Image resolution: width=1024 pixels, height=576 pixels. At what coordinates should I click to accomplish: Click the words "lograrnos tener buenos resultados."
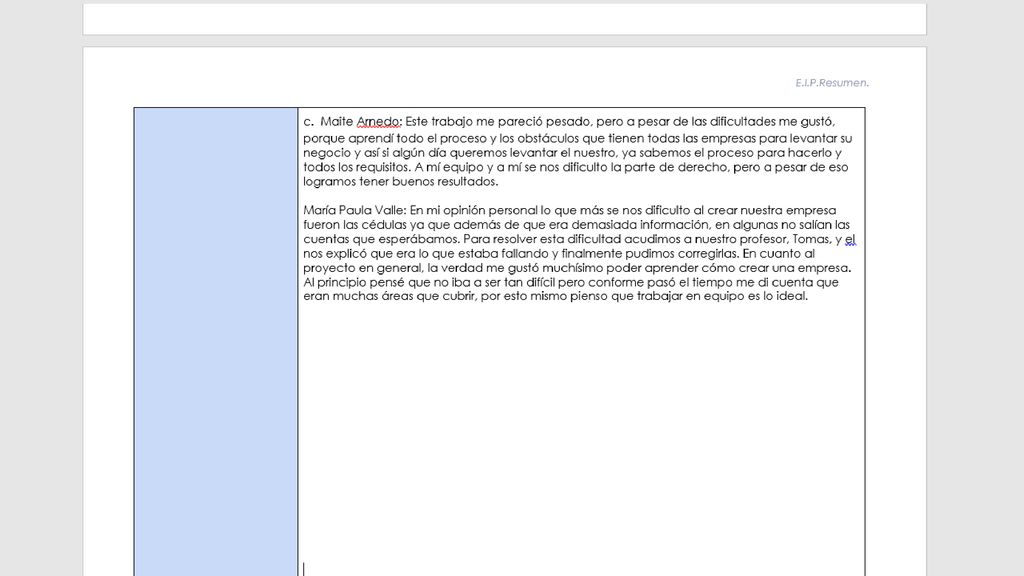400,182
